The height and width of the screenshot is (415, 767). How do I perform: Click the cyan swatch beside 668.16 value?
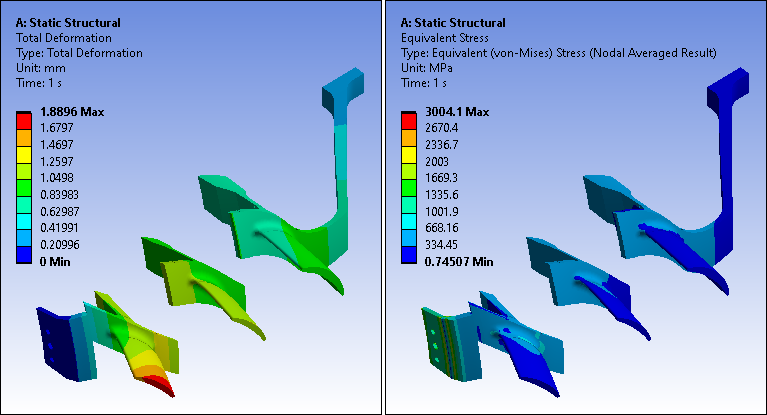coord(408,222)
